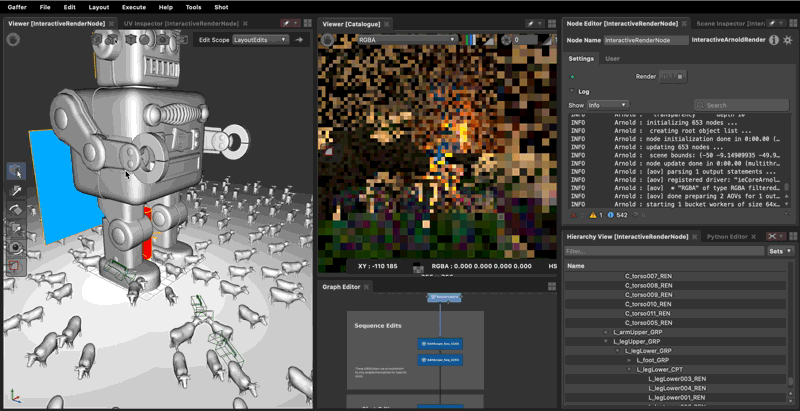Click the Node Name input field
800x411 pixels.
pyautogui.click(x=646, y=40)
